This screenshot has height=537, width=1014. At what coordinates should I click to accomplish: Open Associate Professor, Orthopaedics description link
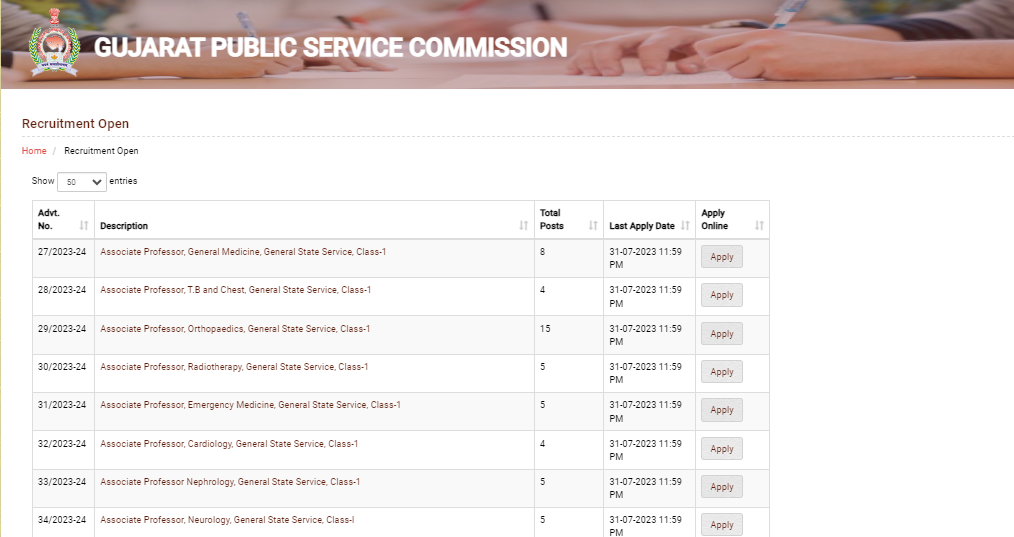pyautogui.click(x=235, y=329)
